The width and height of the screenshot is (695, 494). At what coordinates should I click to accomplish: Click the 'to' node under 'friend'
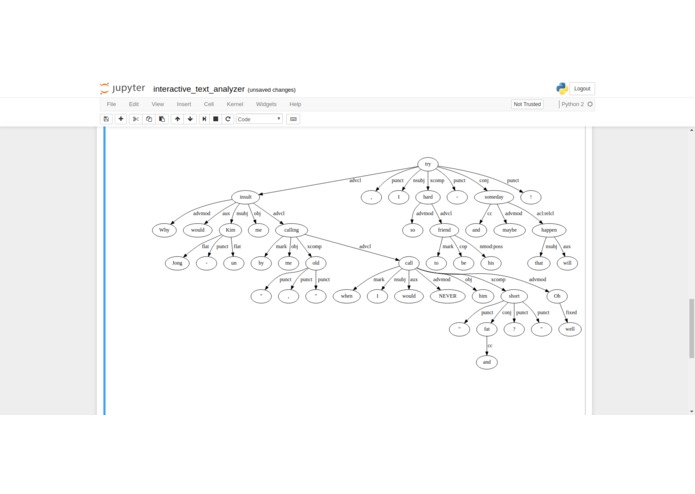[436, 263]
